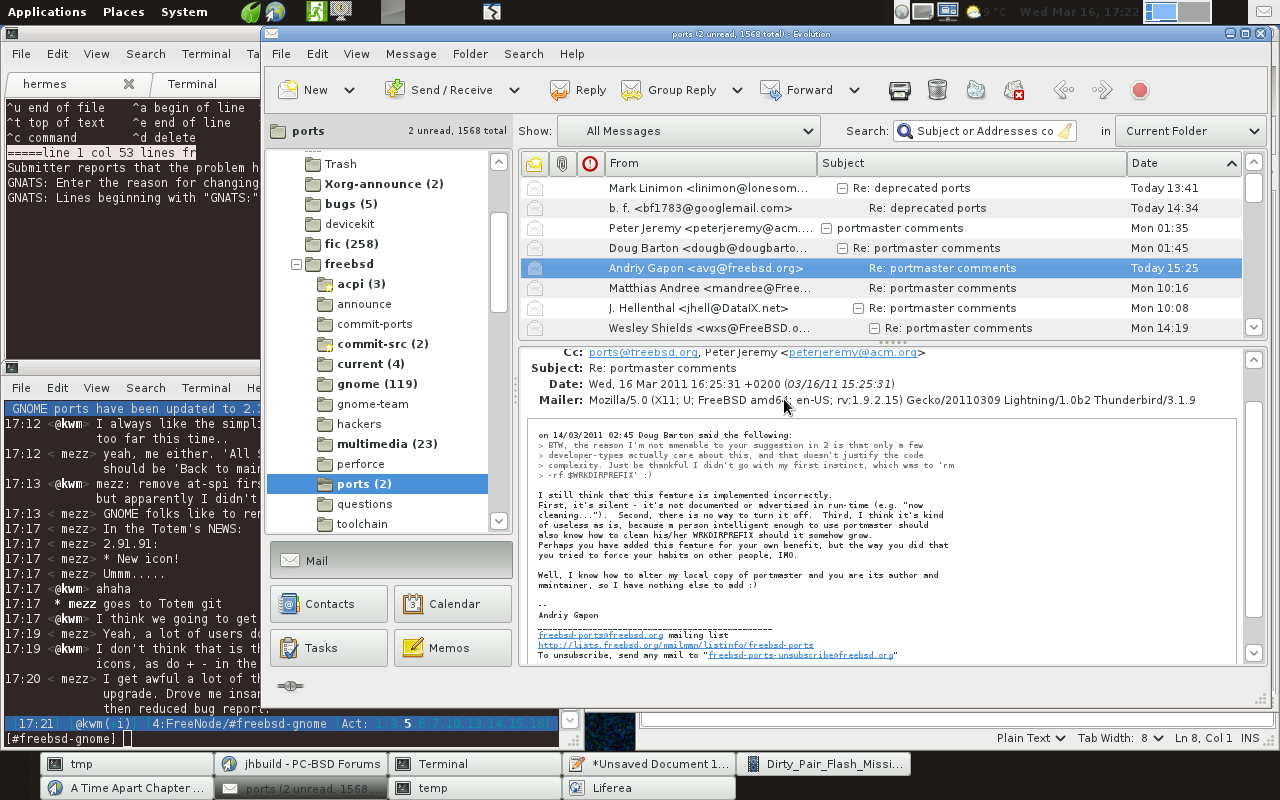The image size is (1280, 800).
Task: Toggle read status of Wesley Shields' message
Action: click(x=535, y=328)
